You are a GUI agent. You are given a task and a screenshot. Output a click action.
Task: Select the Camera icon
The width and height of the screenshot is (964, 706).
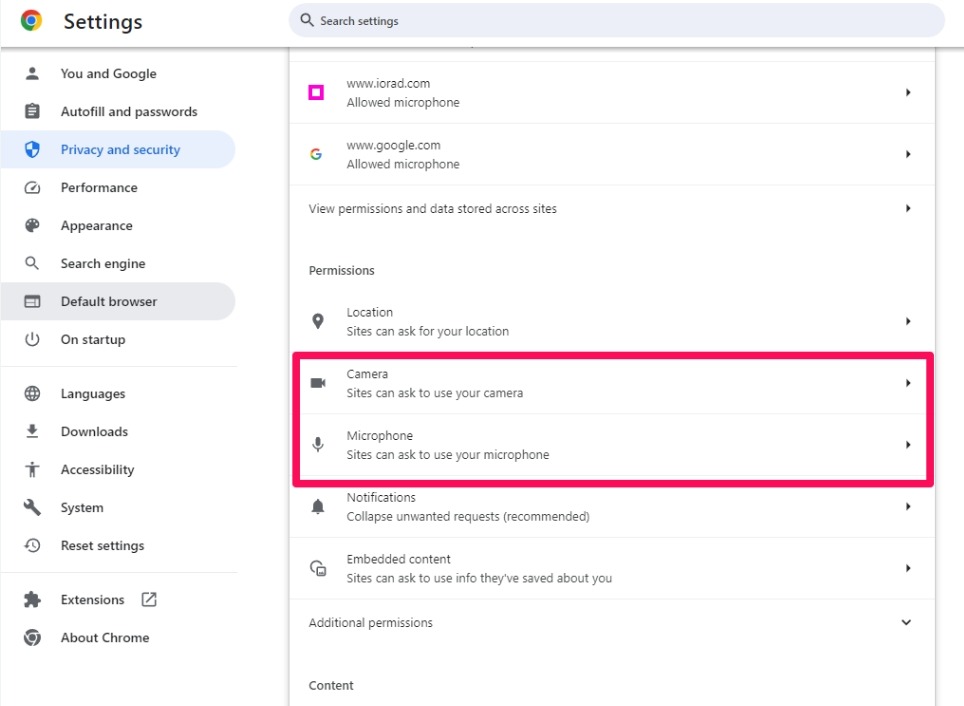click(x=318, y=382)
